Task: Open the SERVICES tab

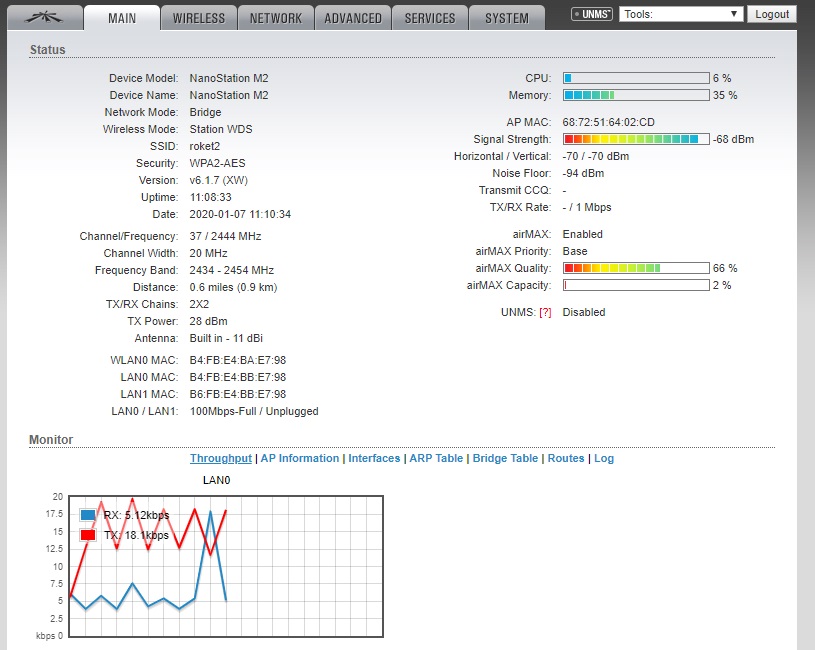Action: [x=430, y=18]
